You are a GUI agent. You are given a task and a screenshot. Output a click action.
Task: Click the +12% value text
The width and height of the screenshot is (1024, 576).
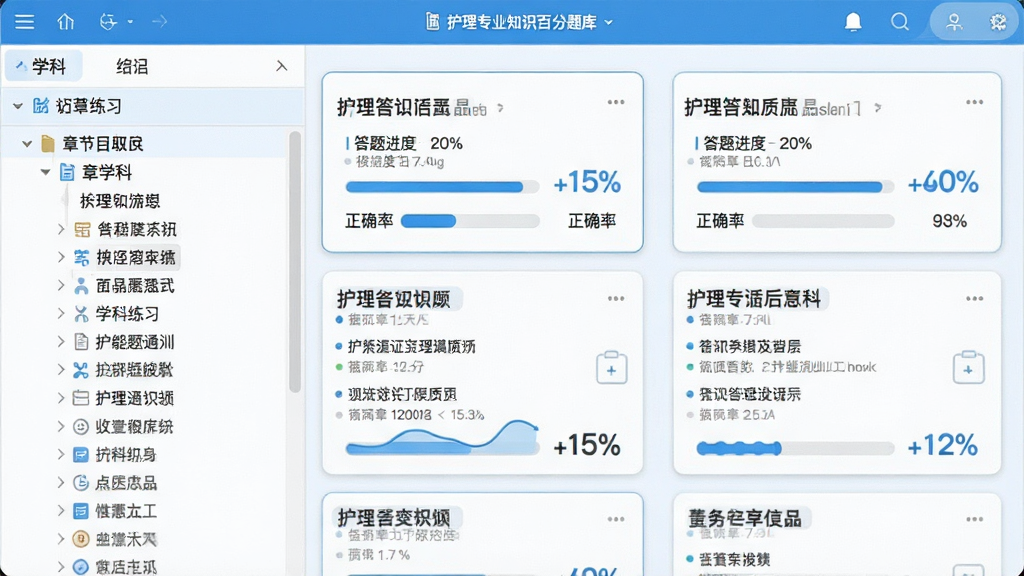pos(942,446)
